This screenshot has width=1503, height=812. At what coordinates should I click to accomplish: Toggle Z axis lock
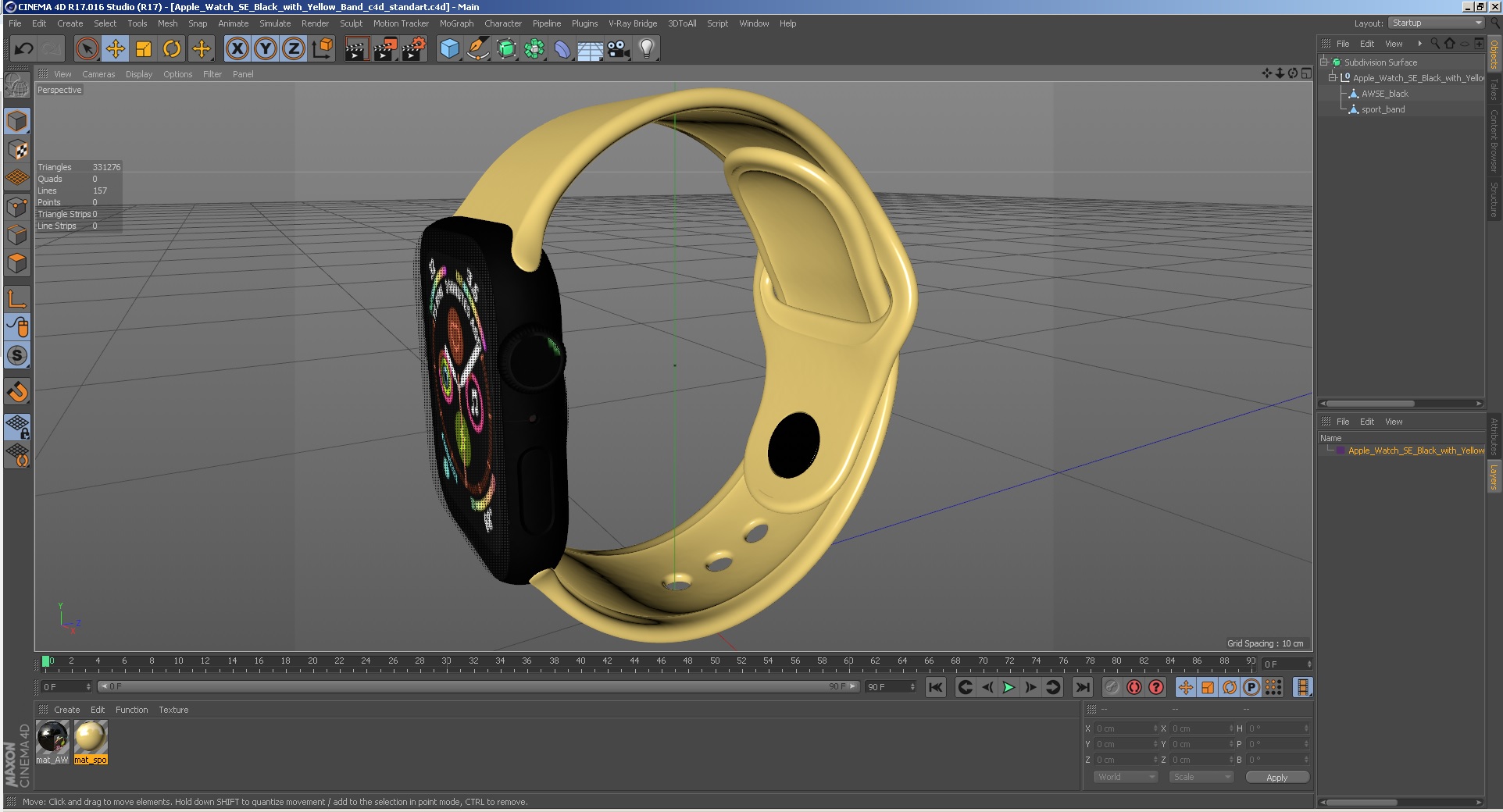pyautogui.click(x=294, y=49)
